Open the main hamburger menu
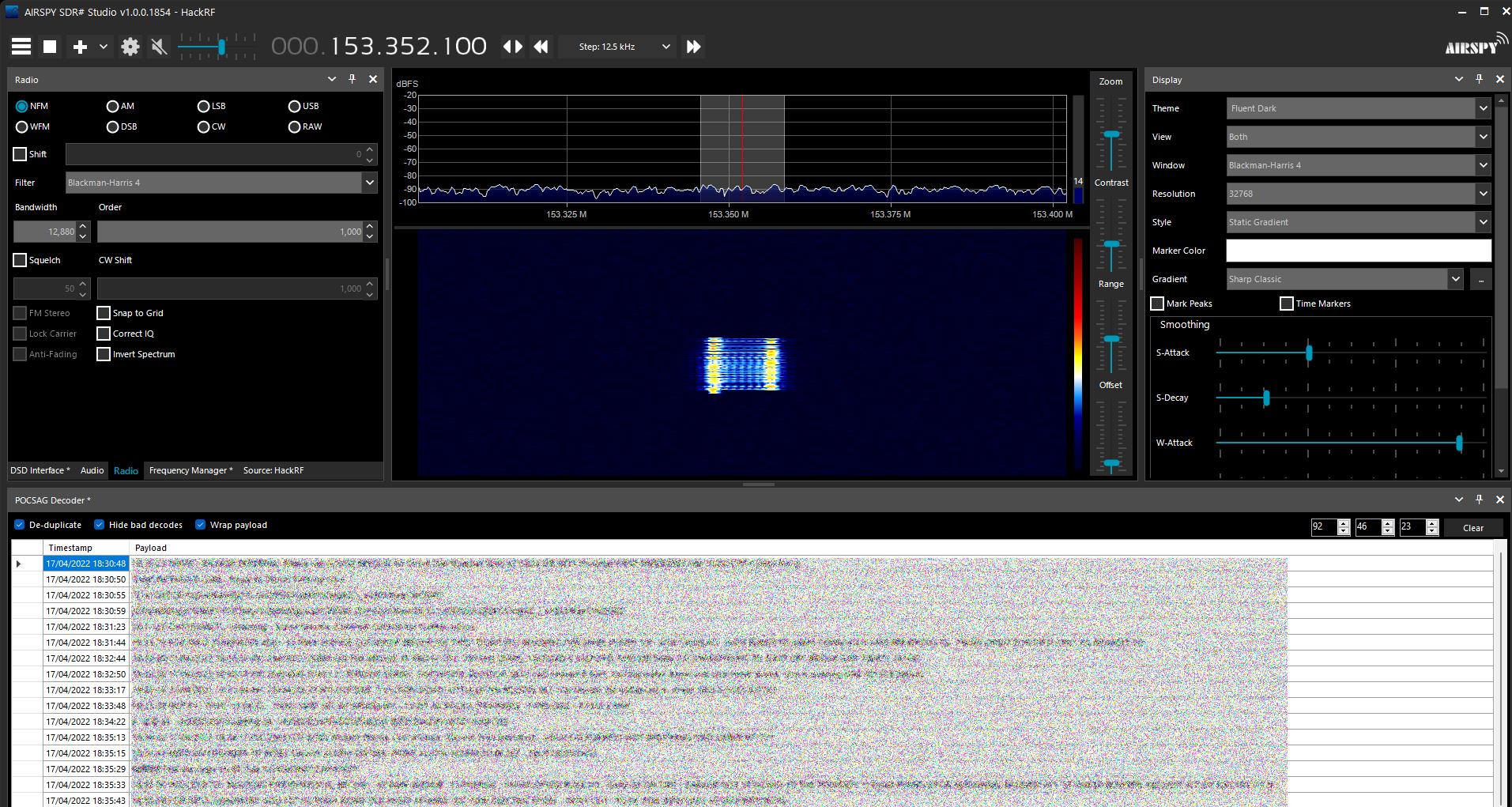The image size is (1512, 807). coord(21,47)
